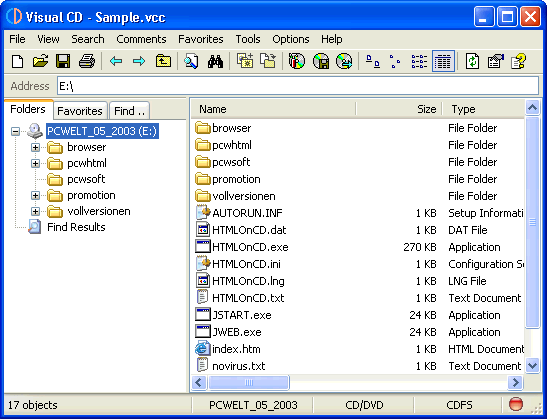
Task: Open the Comments menu
Action: 141,39
